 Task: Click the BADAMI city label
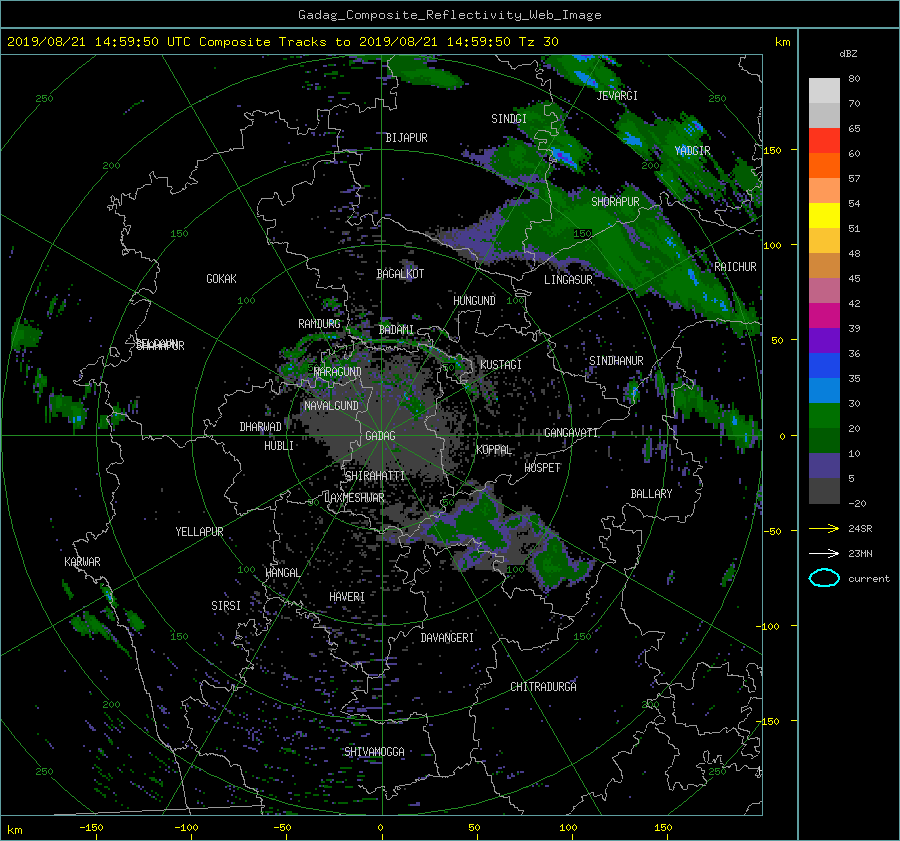click(x=396, y=330)
